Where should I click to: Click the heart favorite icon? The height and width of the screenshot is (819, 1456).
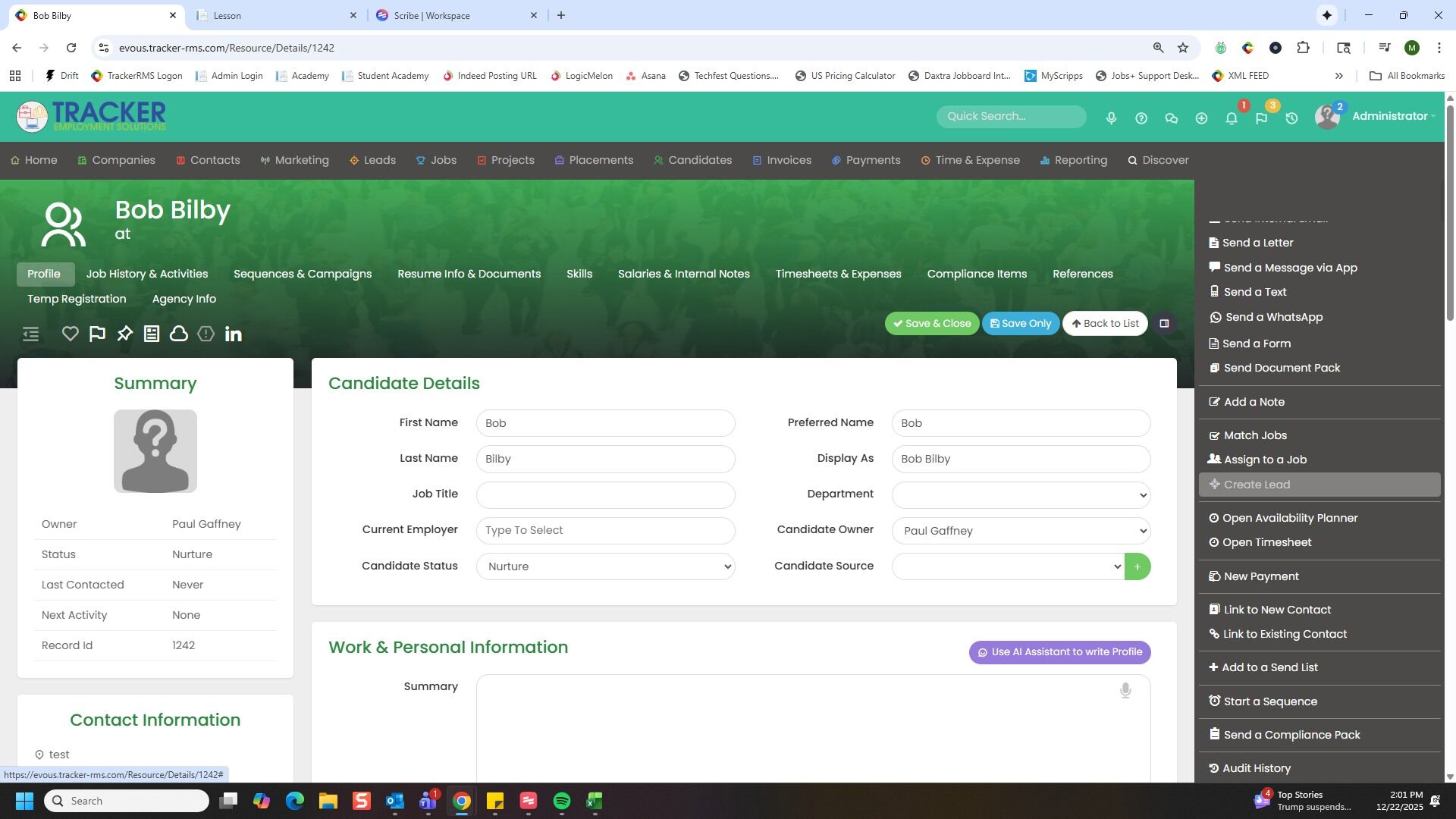[x=70, y=334]
